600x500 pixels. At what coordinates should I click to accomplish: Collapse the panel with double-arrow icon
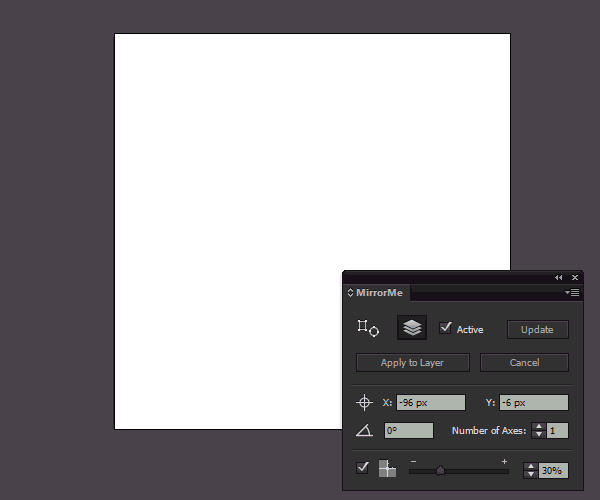click(558, 277)
